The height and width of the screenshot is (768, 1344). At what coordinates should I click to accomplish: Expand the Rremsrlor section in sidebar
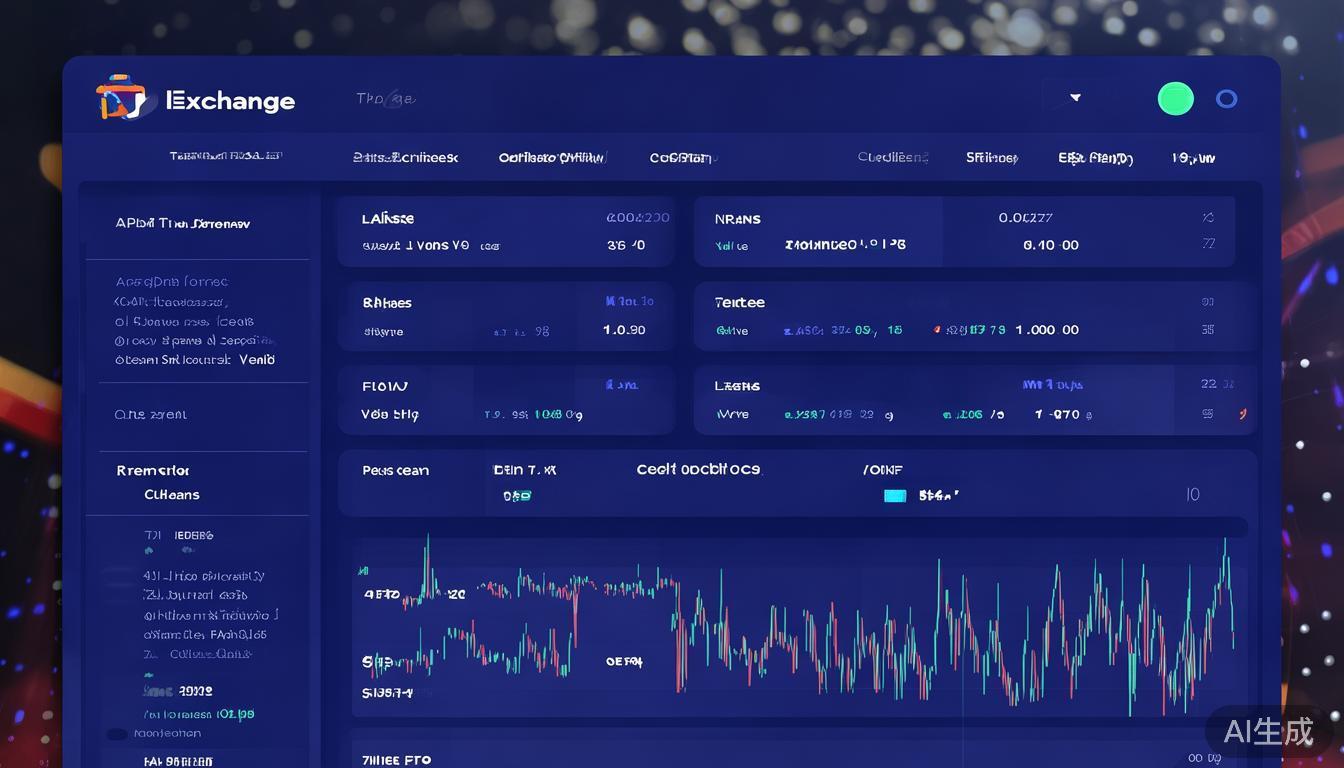153,470
